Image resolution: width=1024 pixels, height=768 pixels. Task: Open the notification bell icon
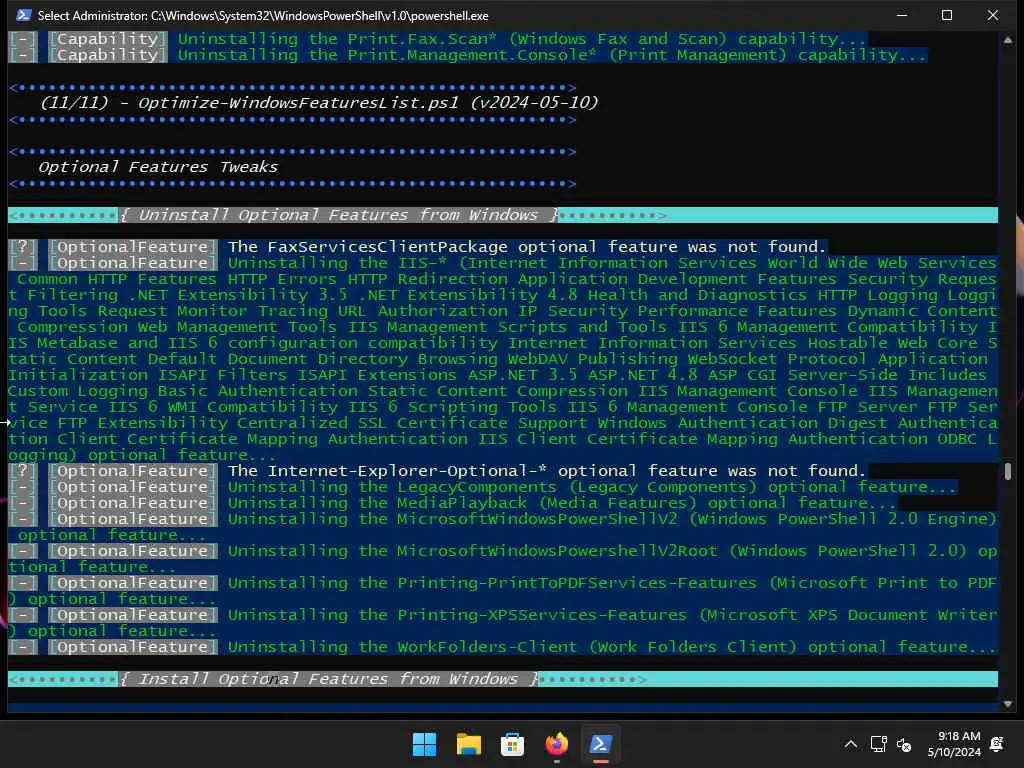pyautogui.click(x=997, y=744)
